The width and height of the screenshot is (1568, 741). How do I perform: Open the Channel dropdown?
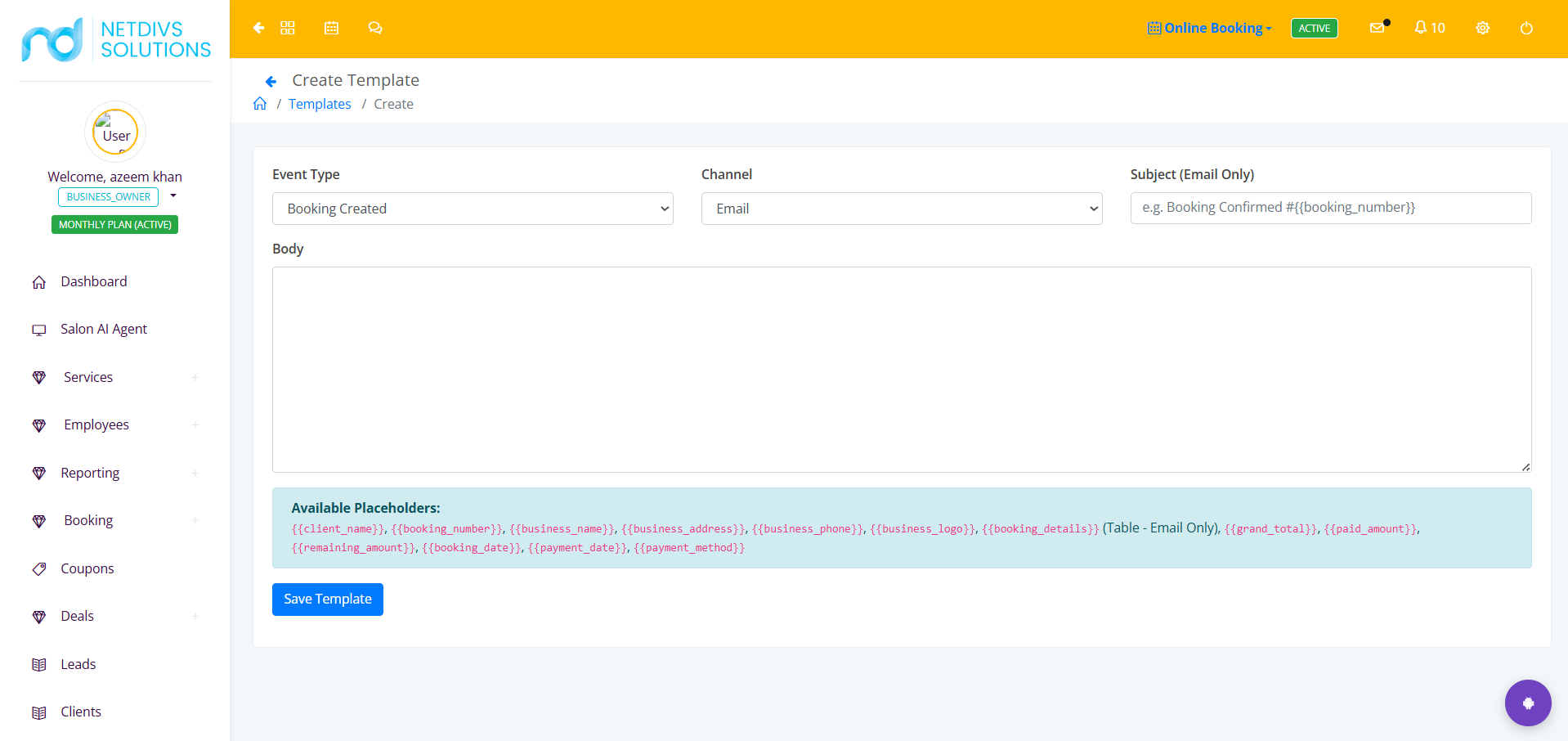(x=902, y=209)
